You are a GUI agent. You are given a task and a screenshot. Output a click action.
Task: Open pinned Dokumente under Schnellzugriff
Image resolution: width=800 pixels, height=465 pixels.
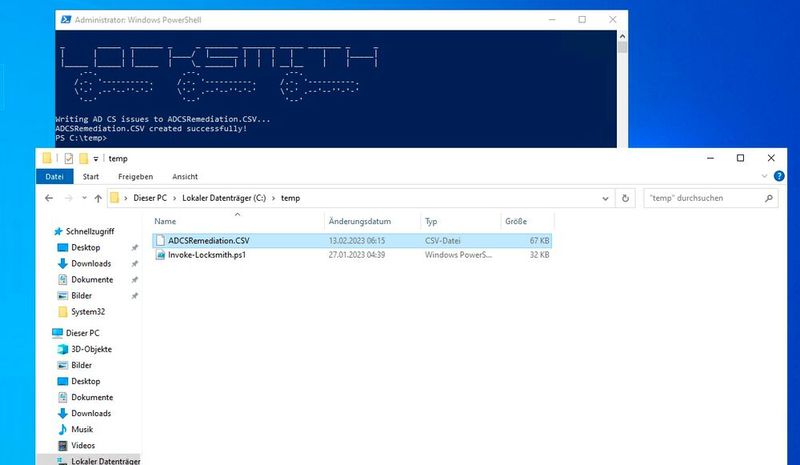tap(92, 280)
